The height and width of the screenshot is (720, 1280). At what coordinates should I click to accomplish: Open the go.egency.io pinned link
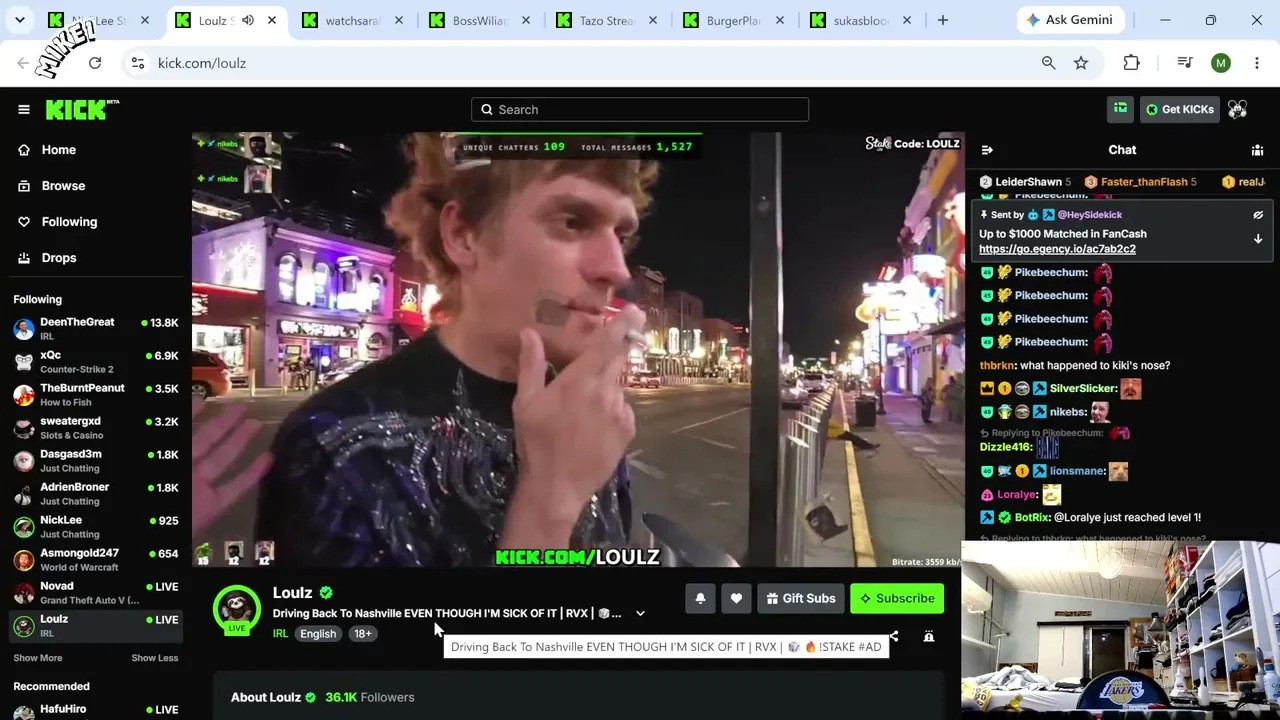coord(1057,249)
